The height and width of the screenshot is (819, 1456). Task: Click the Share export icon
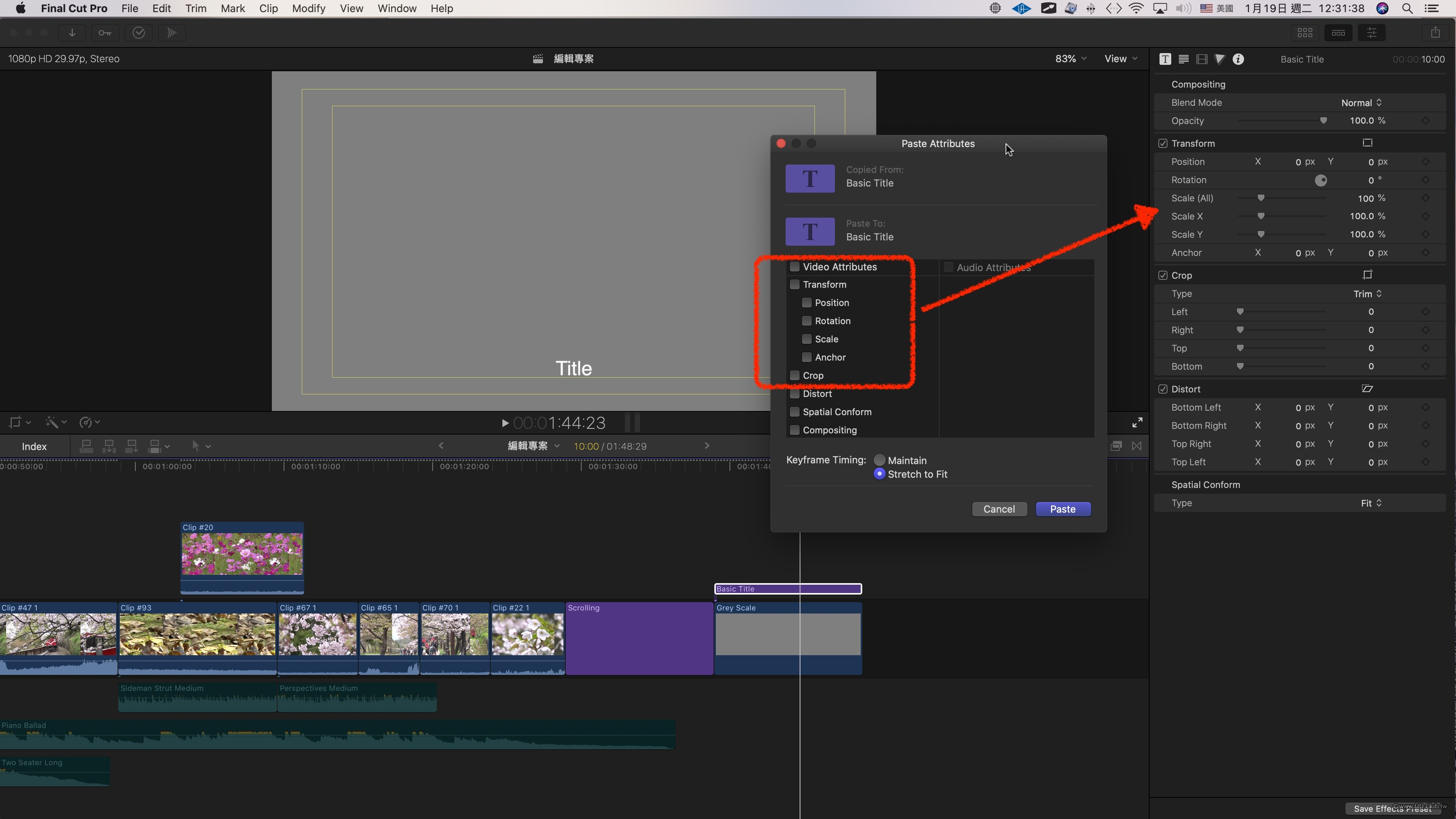(x=1435, y=33)
